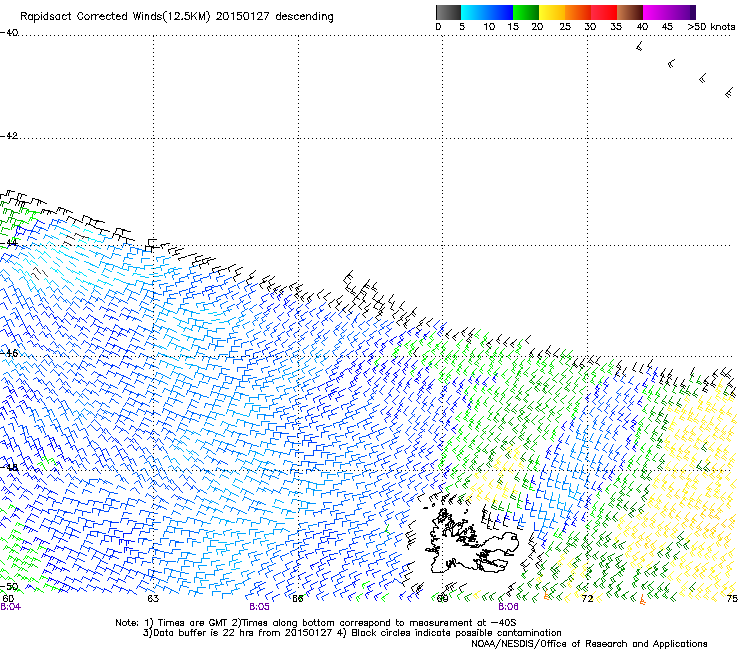
Task: Click the '35' legend label under color bar
Action: pyautogui.click(x=616, y=27)
